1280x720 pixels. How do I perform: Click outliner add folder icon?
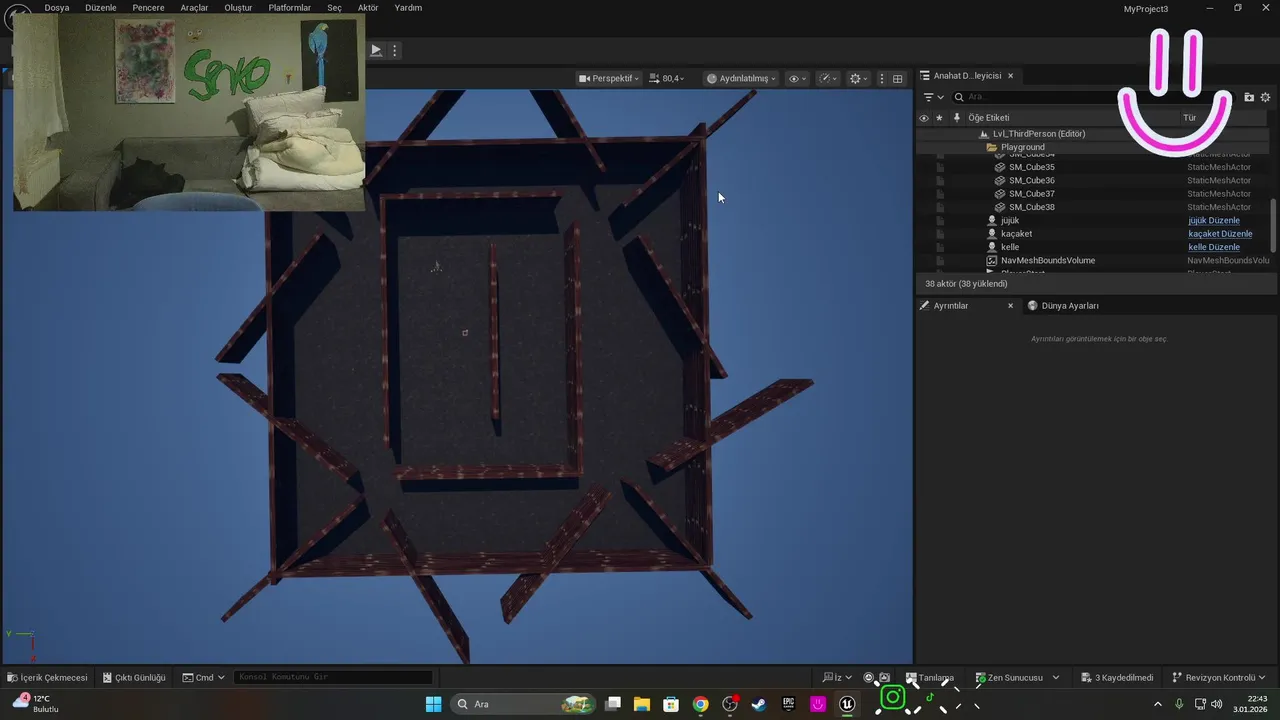click(1249, 97)
